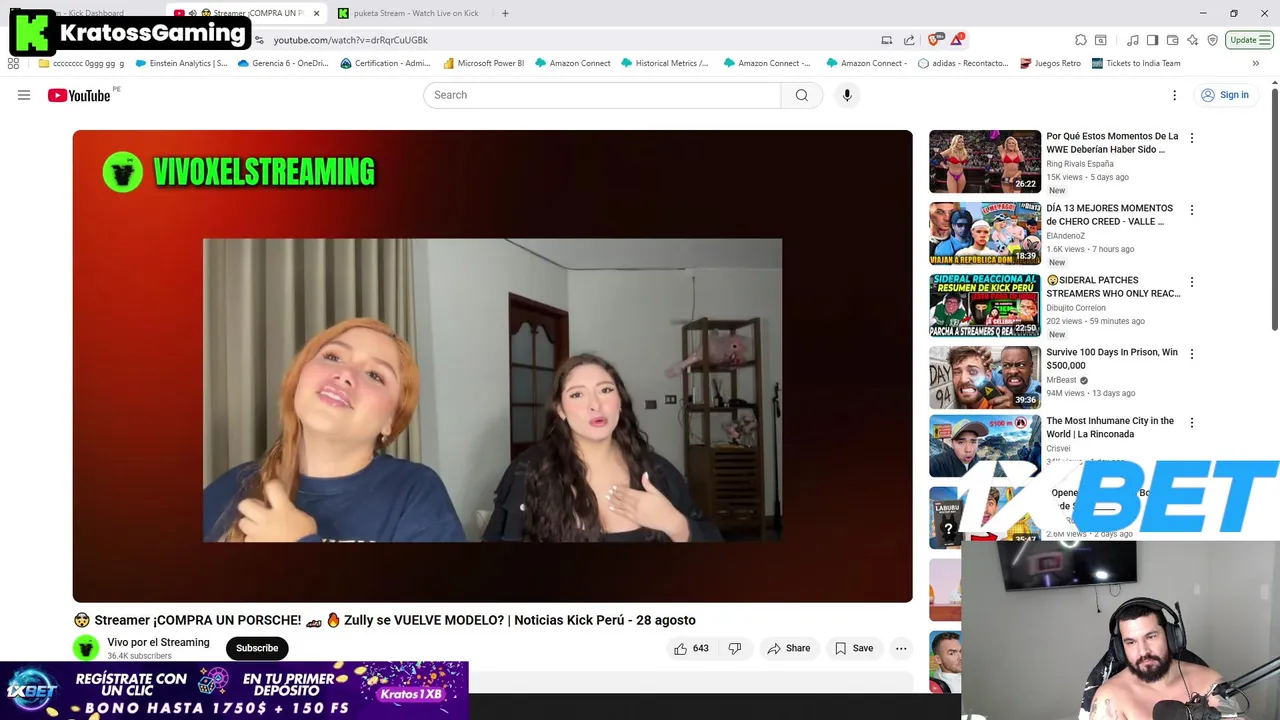Open Brave VPN shield icon
The width and height of the screenshot is (1280, 720).
(1213, 40)
